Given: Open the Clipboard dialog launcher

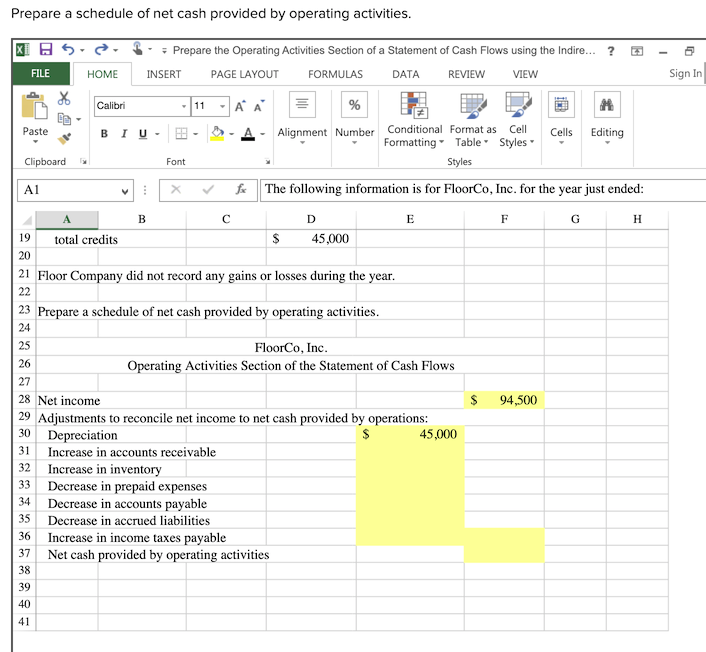Looking at the screenshot, I should point(83,161).
